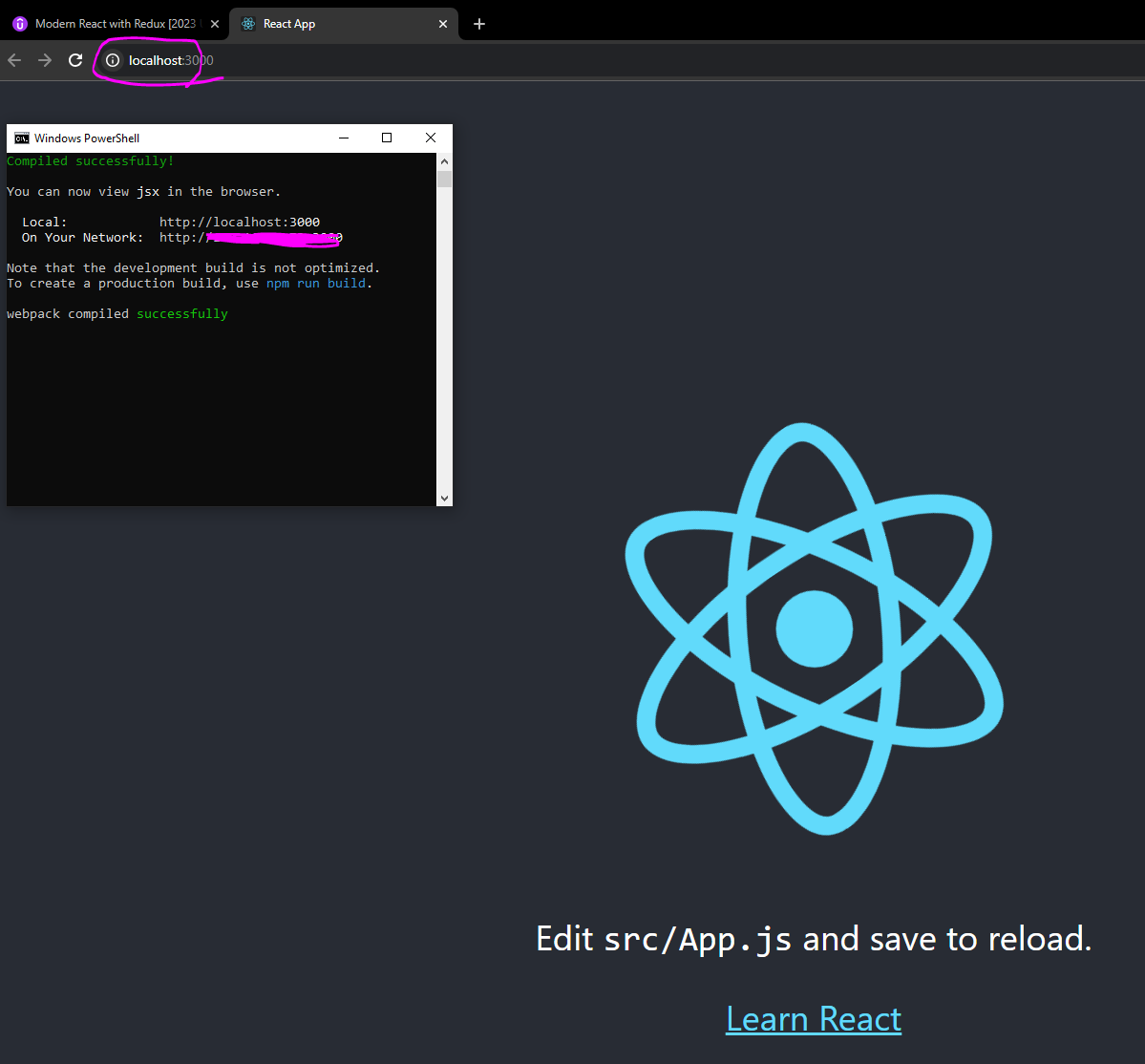The height and width of the screenshot is (1064, 1145).
Task: Click PowerShell scrollbar up arrow
Action: point(444,161)
